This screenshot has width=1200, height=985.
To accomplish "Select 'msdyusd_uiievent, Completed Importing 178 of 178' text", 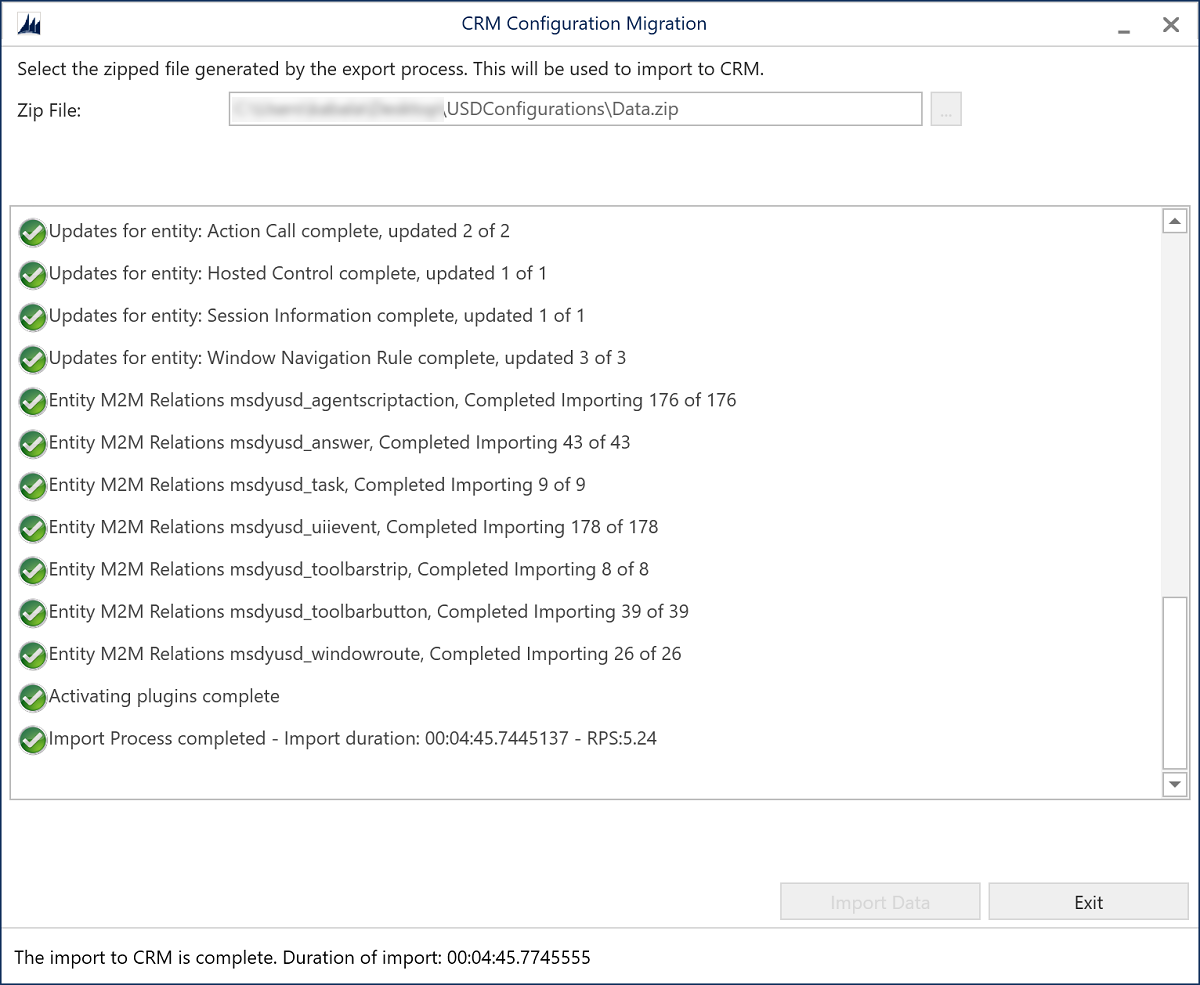I will (x=354, y=526).
